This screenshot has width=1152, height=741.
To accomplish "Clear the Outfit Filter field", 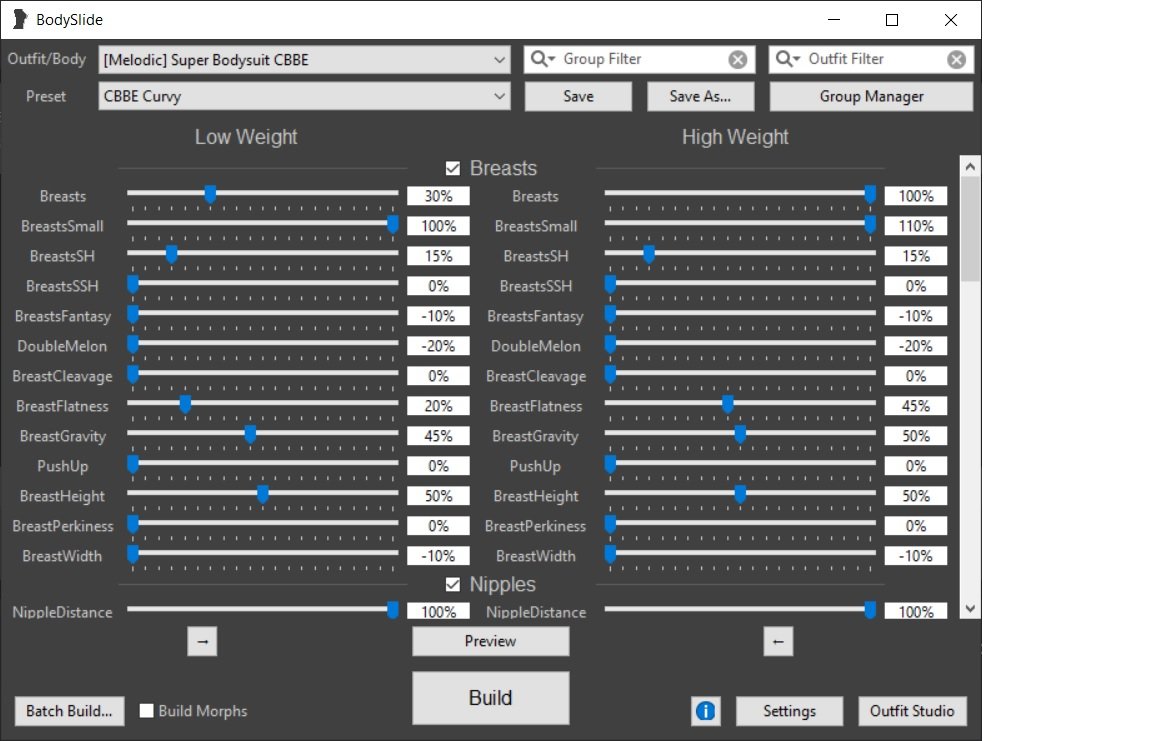I will (x=956, y=60).
